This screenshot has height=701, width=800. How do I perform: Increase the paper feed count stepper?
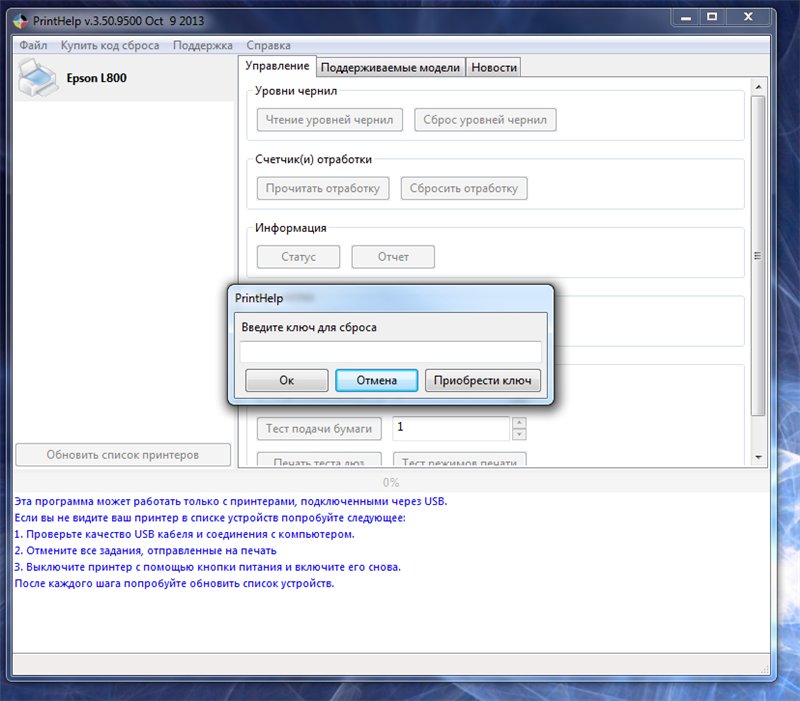(519, 422)
